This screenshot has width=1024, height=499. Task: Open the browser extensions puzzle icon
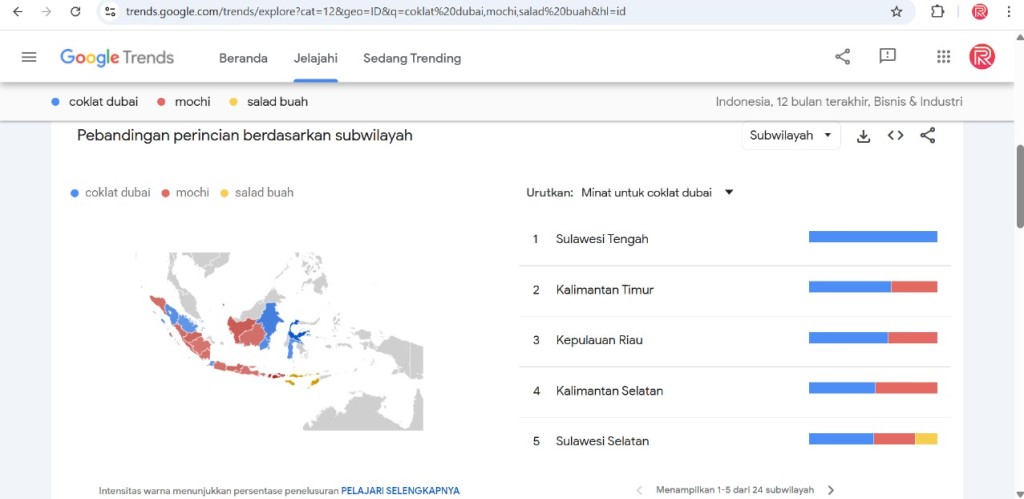[x=937, y=11]
